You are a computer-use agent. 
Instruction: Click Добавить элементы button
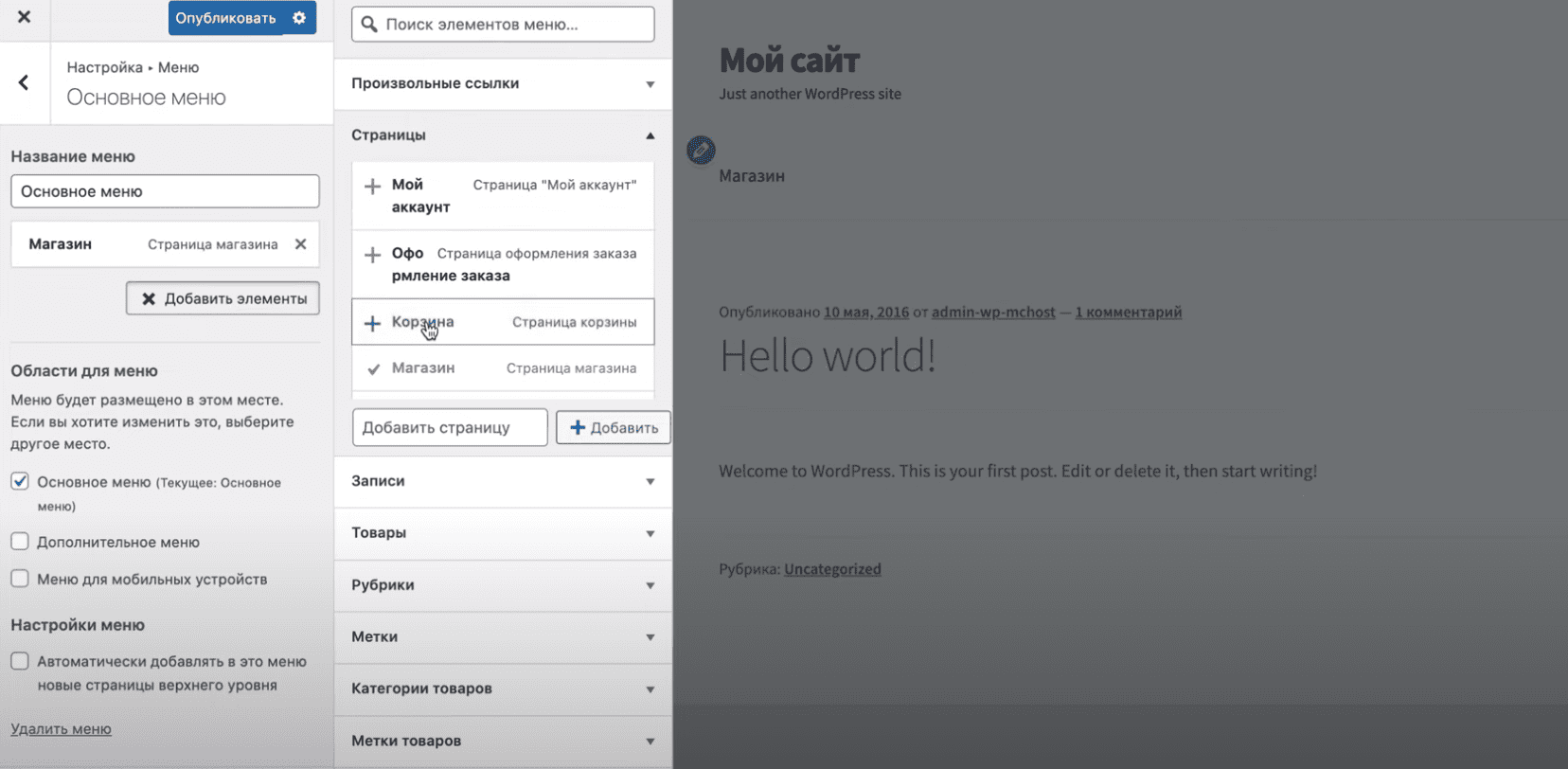tap(223, 298)
